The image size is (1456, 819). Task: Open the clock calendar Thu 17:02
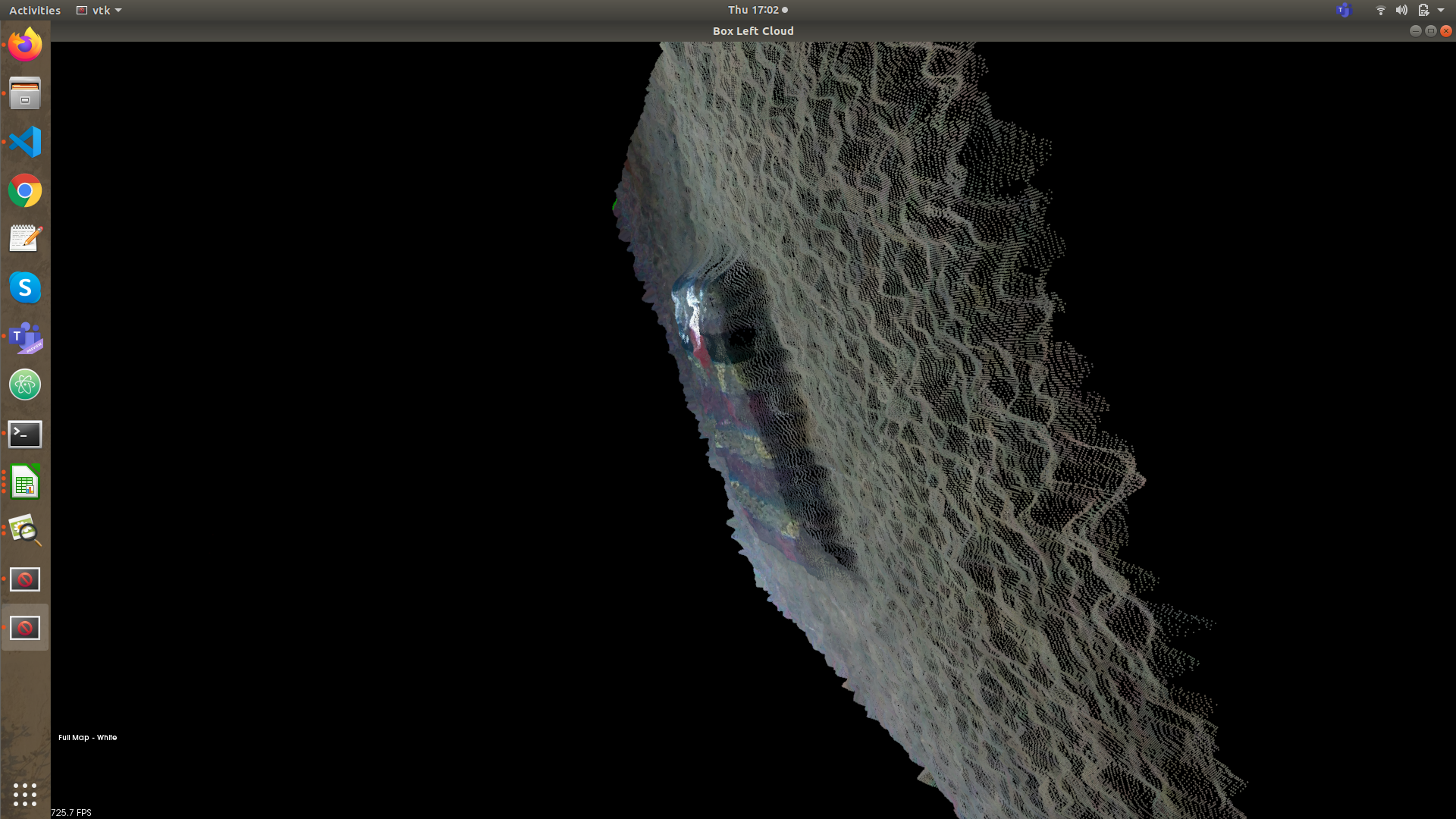point(758,10)
